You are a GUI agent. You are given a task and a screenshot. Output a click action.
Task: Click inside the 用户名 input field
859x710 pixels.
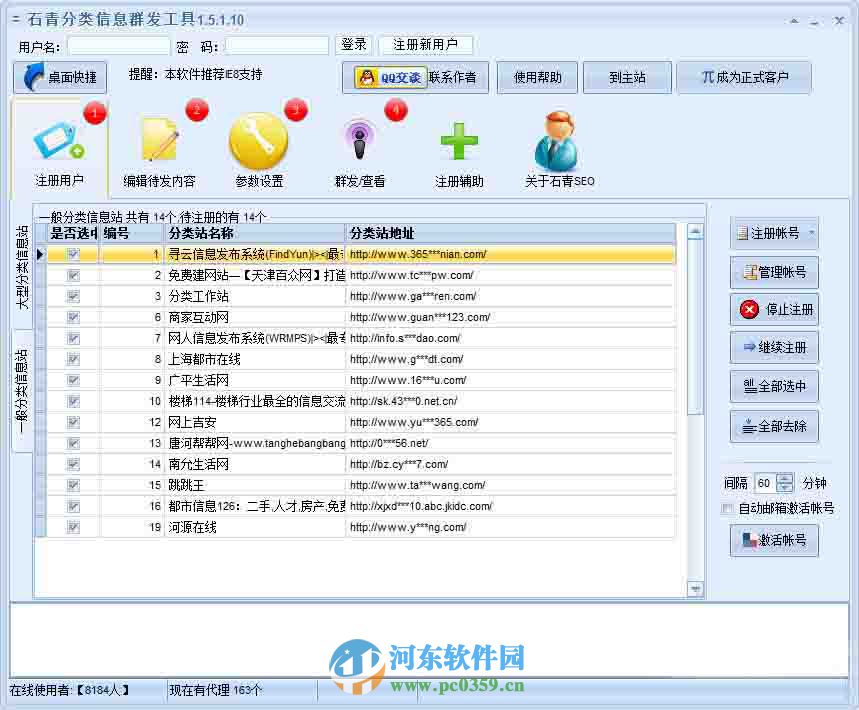click(118, 44)
